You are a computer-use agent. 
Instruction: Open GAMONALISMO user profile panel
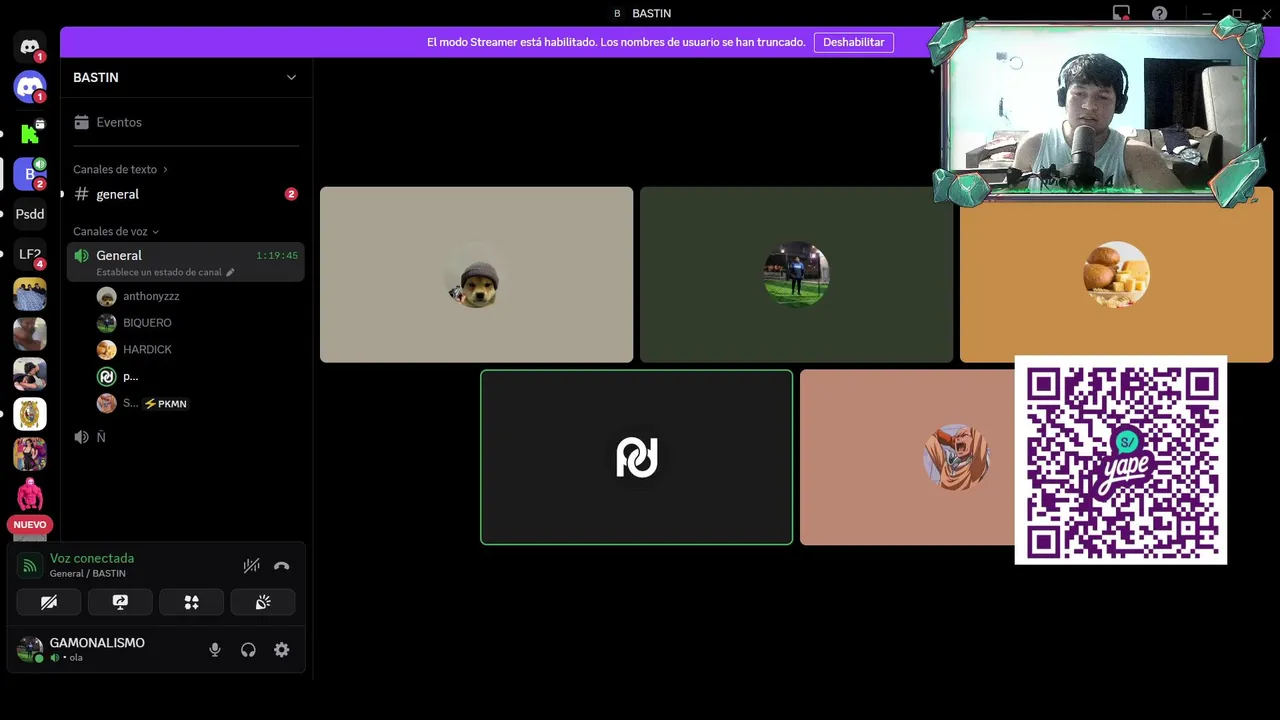(97, 649)
